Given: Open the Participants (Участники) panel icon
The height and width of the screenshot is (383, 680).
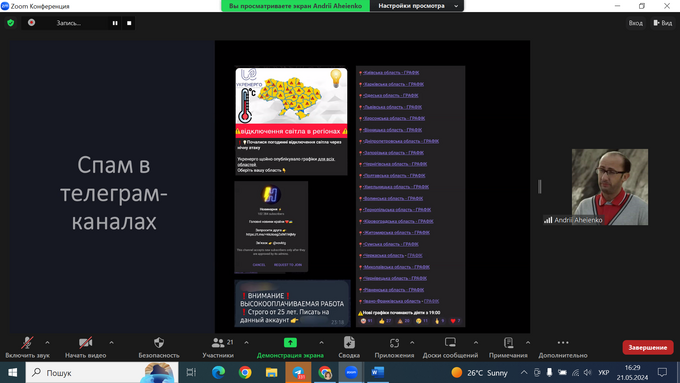Looking at the screenshot, I should (218, 343).
